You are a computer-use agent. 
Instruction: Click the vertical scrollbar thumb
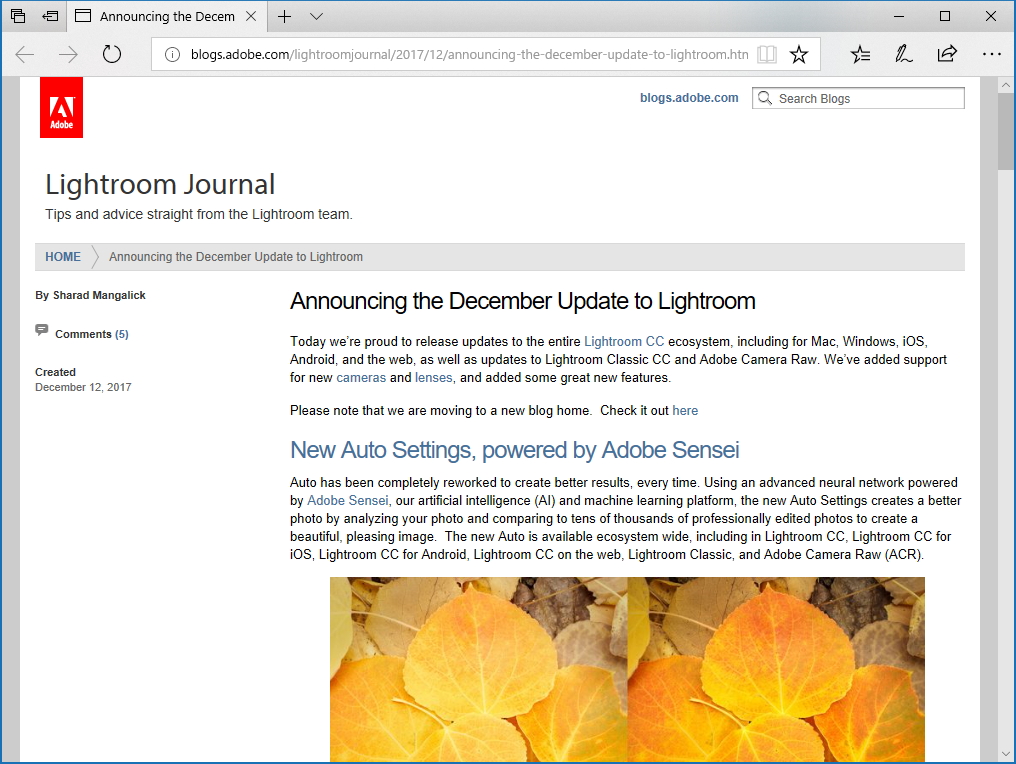point(1006,132)
